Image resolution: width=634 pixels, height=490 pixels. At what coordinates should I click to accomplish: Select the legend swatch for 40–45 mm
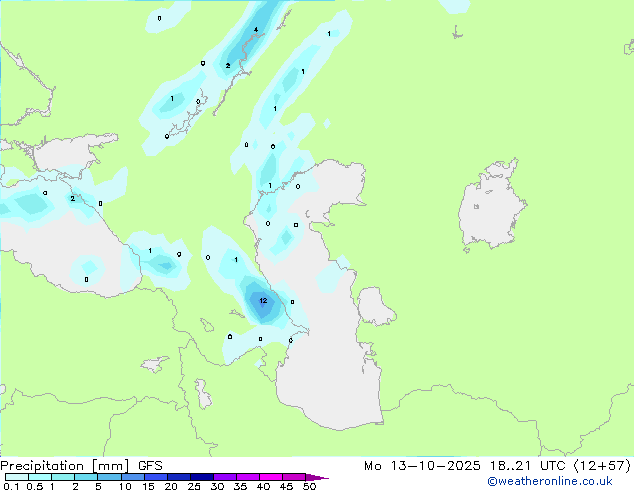point(271,477)
